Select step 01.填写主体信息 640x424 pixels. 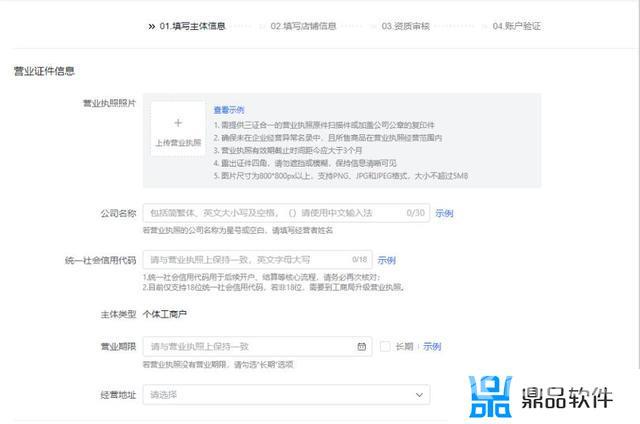click(192, 26)
